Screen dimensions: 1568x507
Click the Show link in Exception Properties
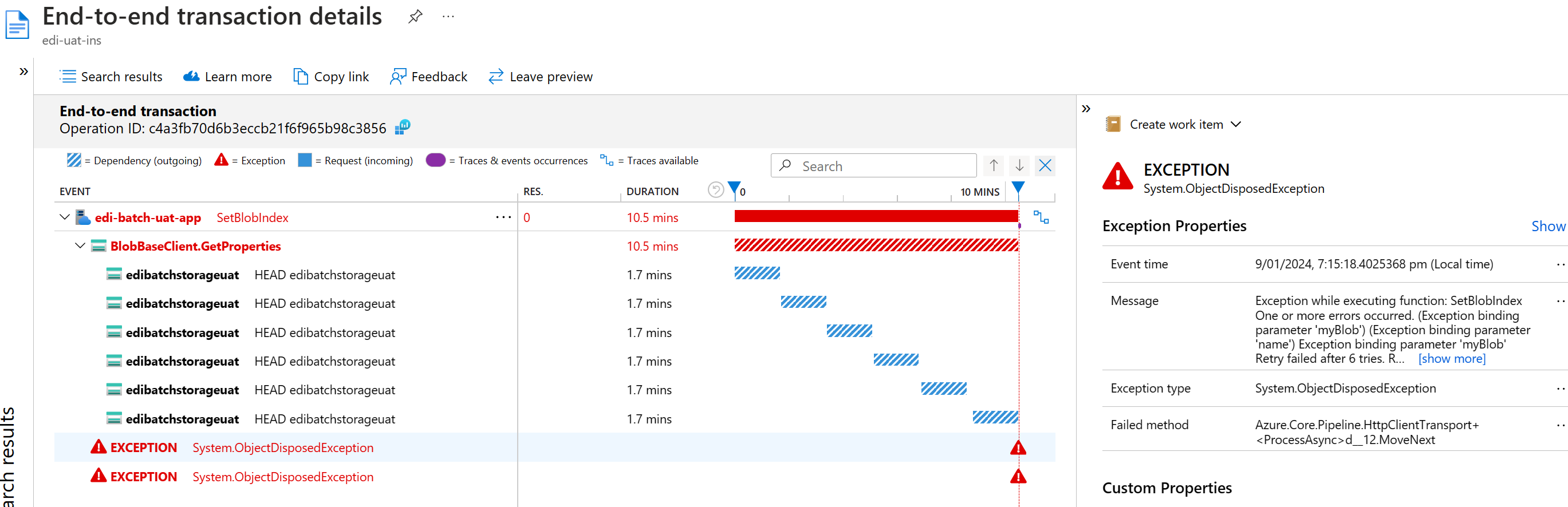click(x=1548, y=226)
